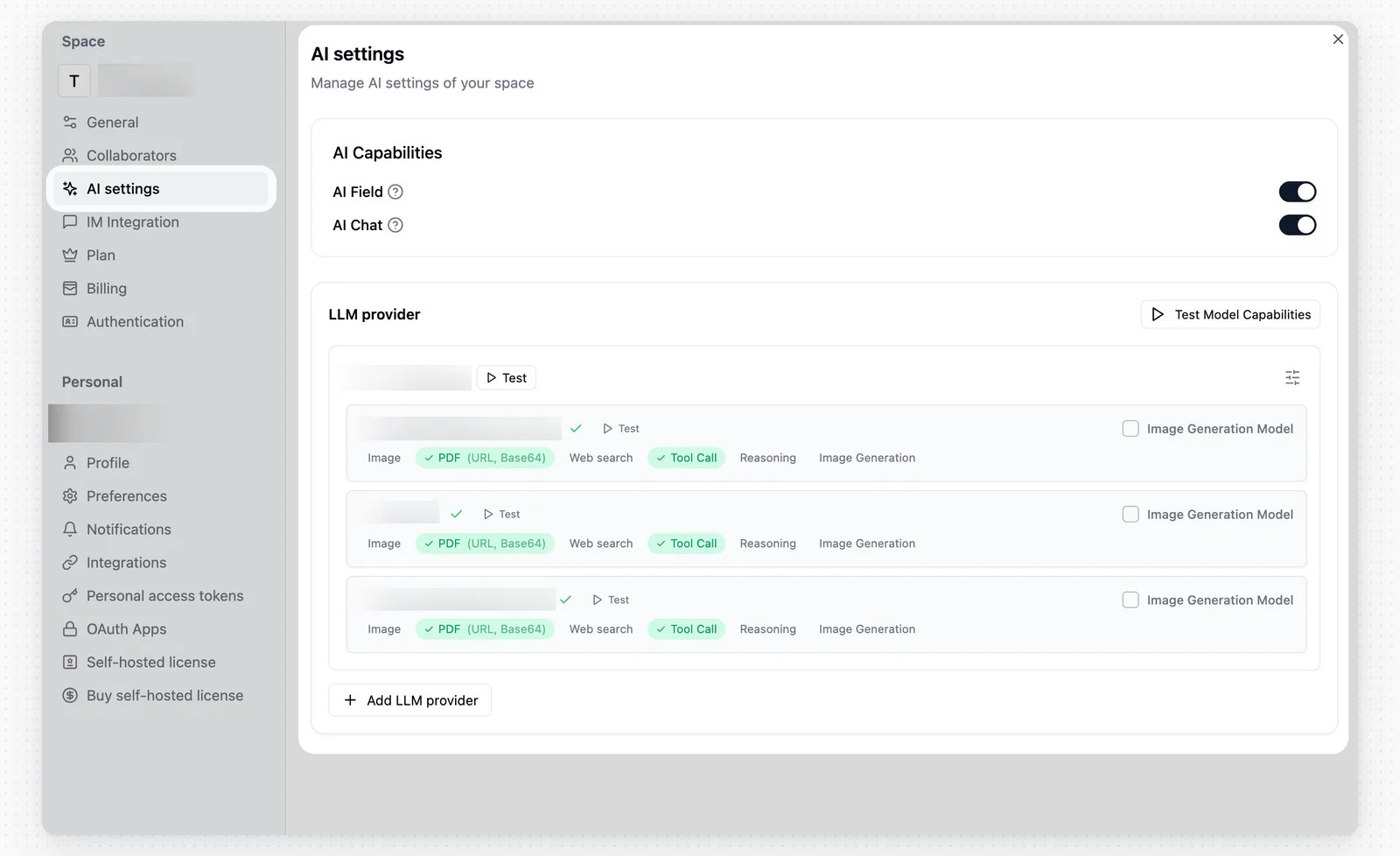Show help for AI Chat
The image size is (1400, 856).
click(395, 225)
